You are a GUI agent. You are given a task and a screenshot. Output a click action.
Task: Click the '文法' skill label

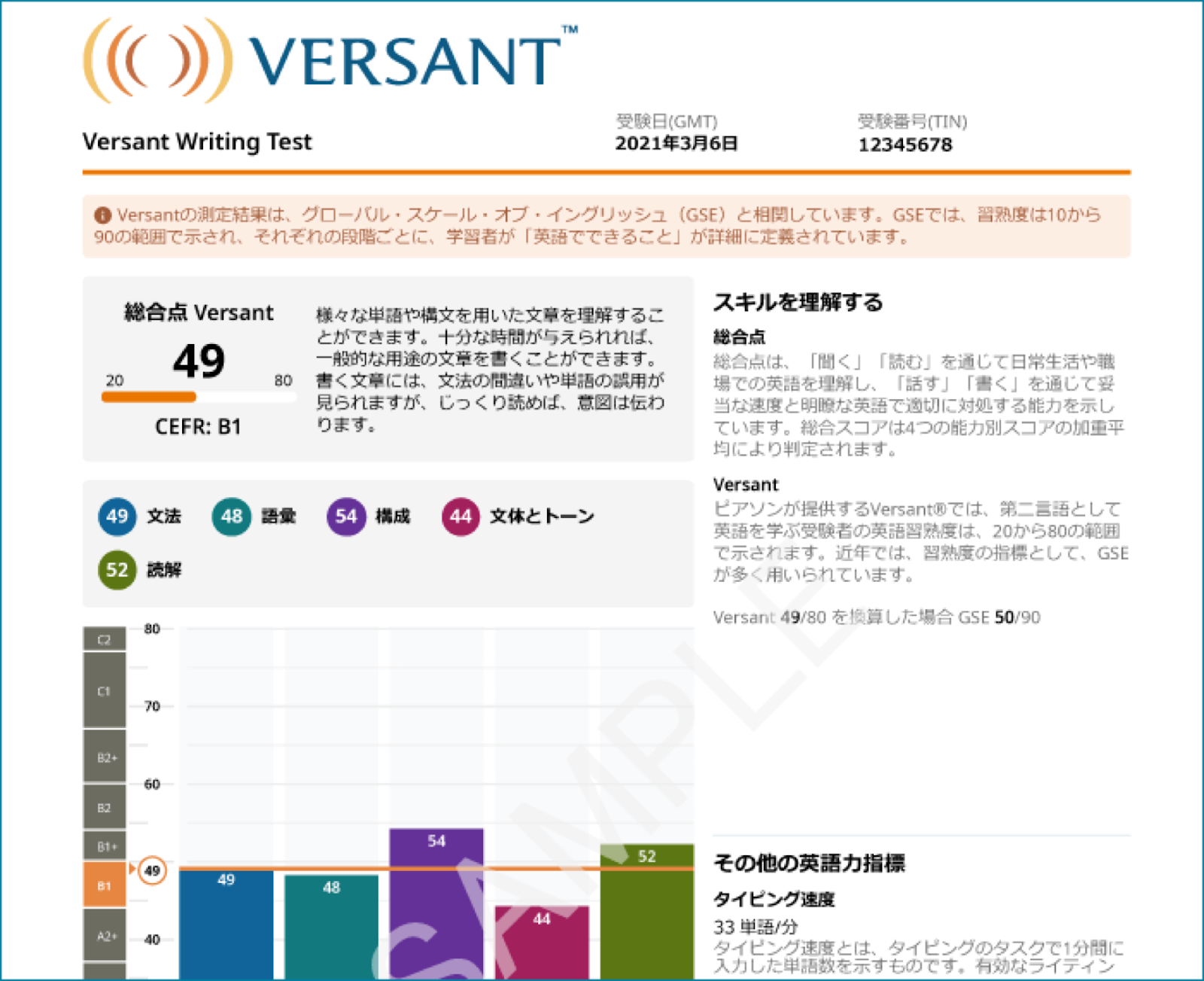tap(164, 516)
